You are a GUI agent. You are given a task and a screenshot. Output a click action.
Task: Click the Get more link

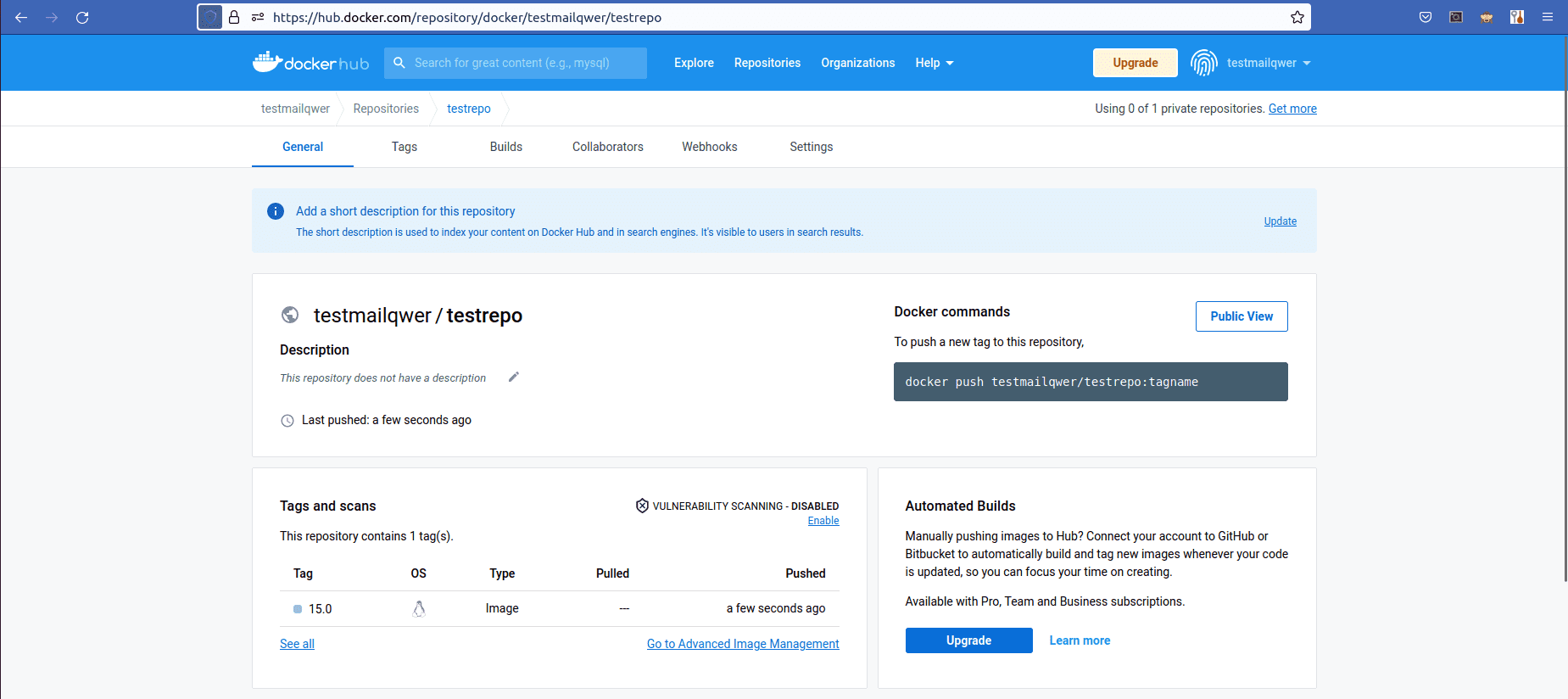[1292, 109]
